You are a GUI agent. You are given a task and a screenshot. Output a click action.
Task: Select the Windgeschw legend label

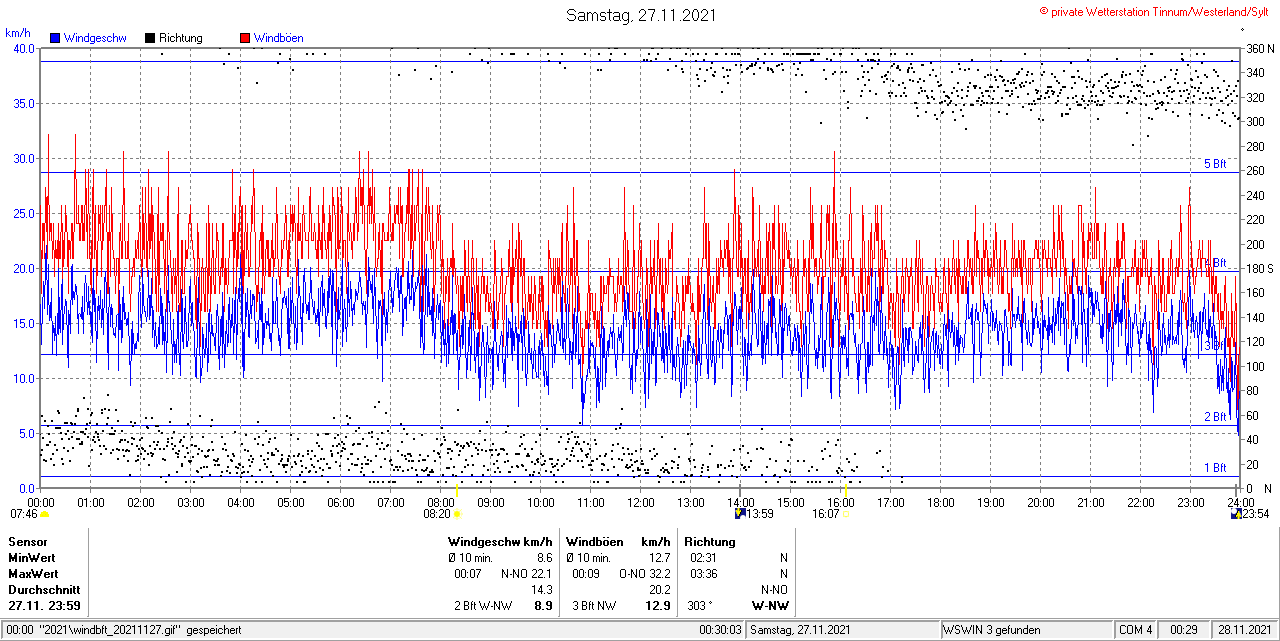(95, 38)
